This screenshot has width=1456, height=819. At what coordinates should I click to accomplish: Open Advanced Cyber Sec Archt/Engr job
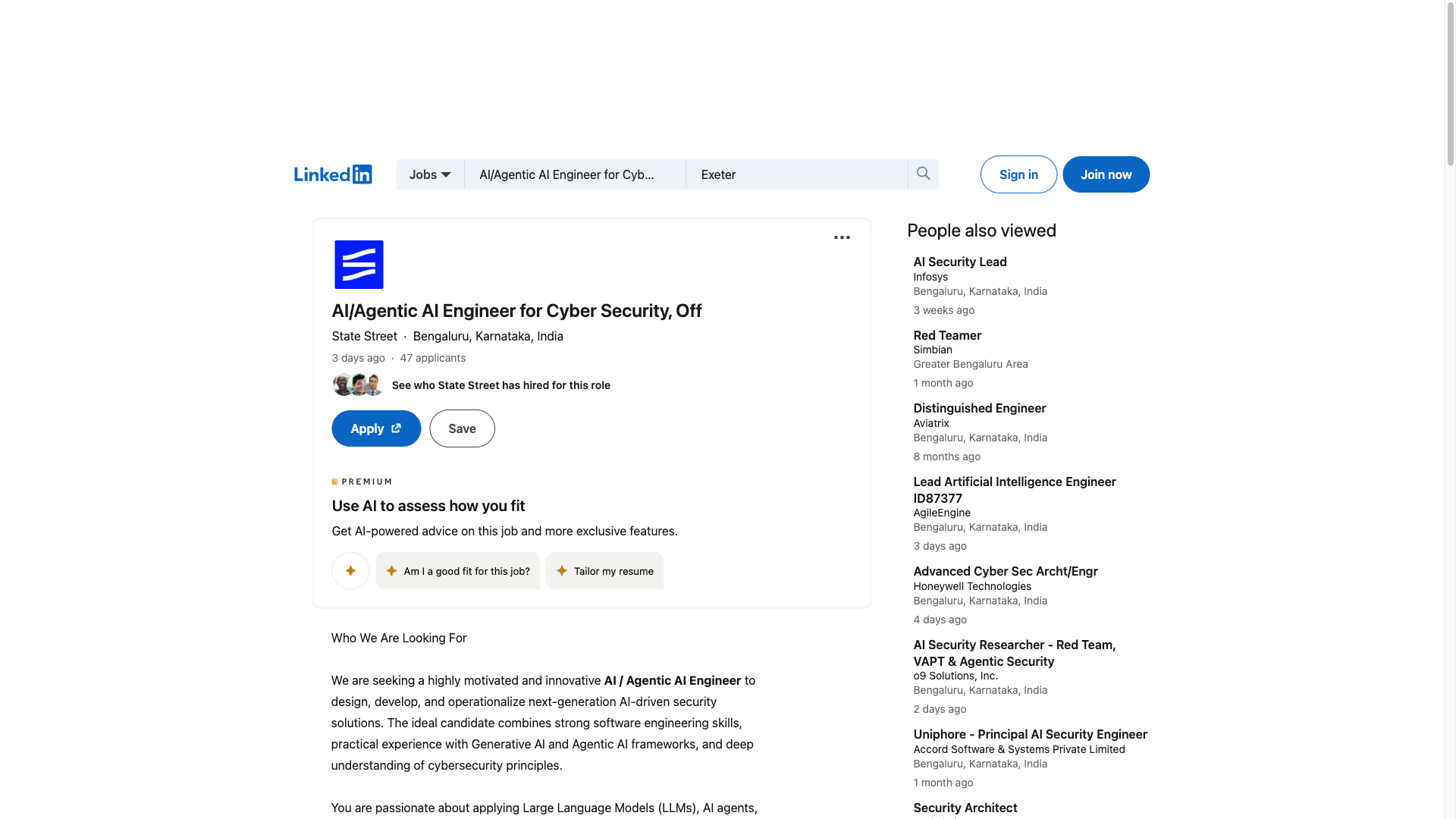1006,571
